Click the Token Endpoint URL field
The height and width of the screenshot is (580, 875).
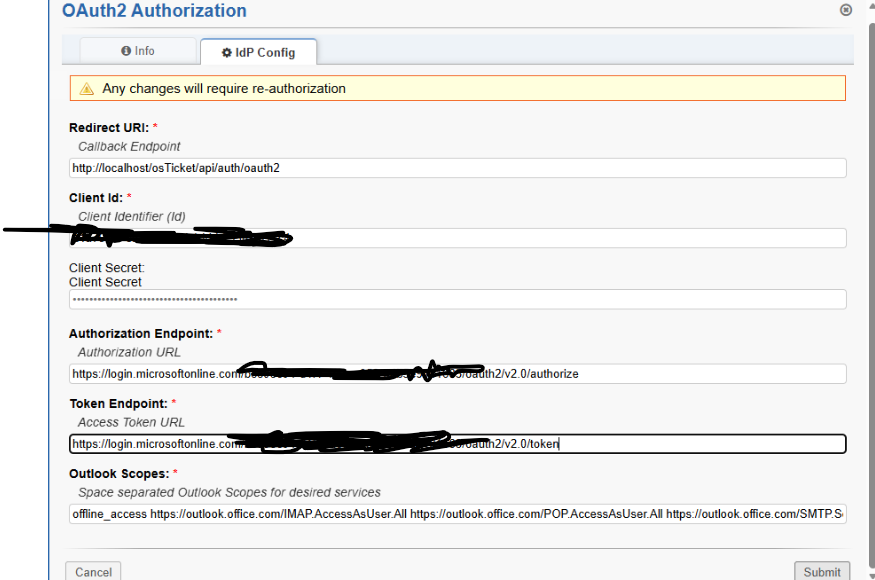700,444
